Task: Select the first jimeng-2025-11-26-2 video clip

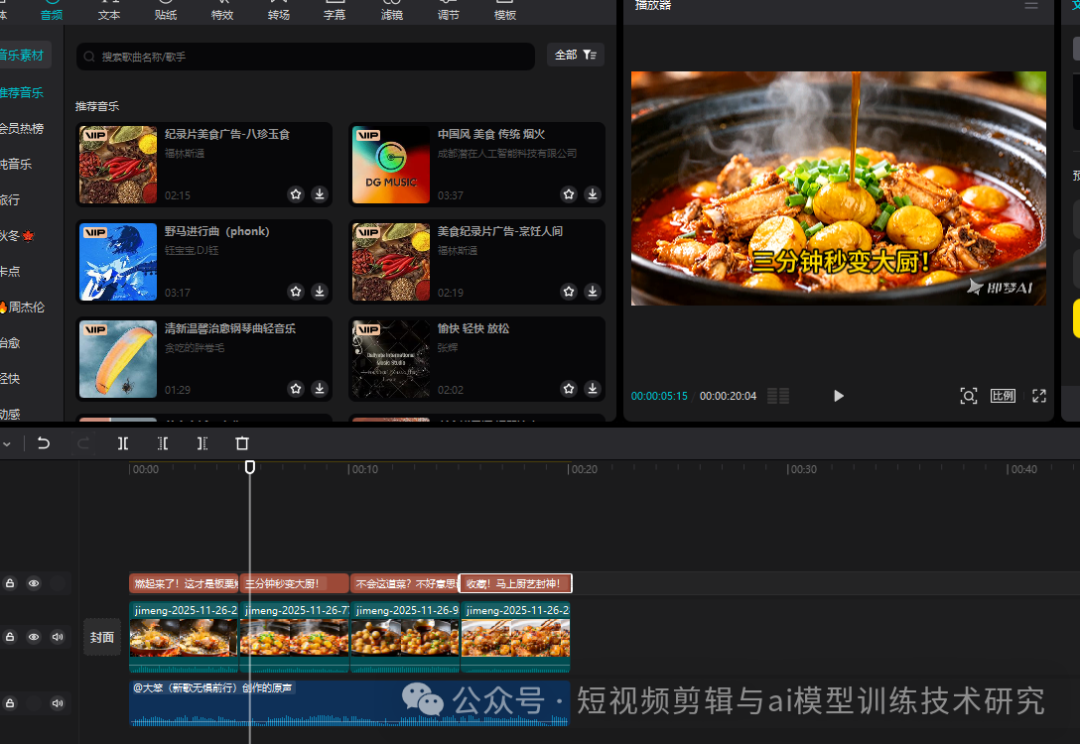Action: [184, 637]
